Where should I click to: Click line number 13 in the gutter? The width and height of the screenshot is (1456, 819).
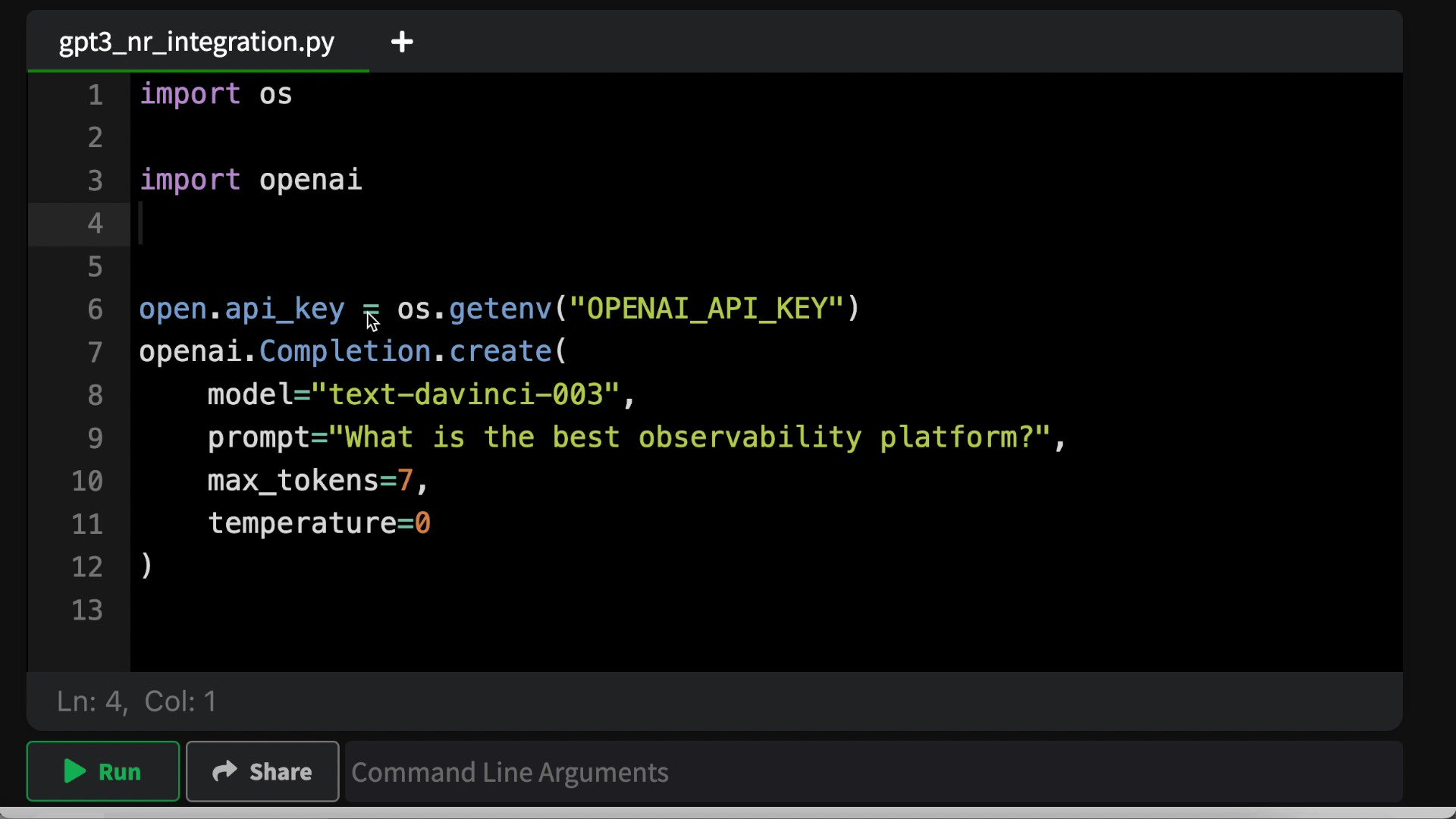pos(87,610)
